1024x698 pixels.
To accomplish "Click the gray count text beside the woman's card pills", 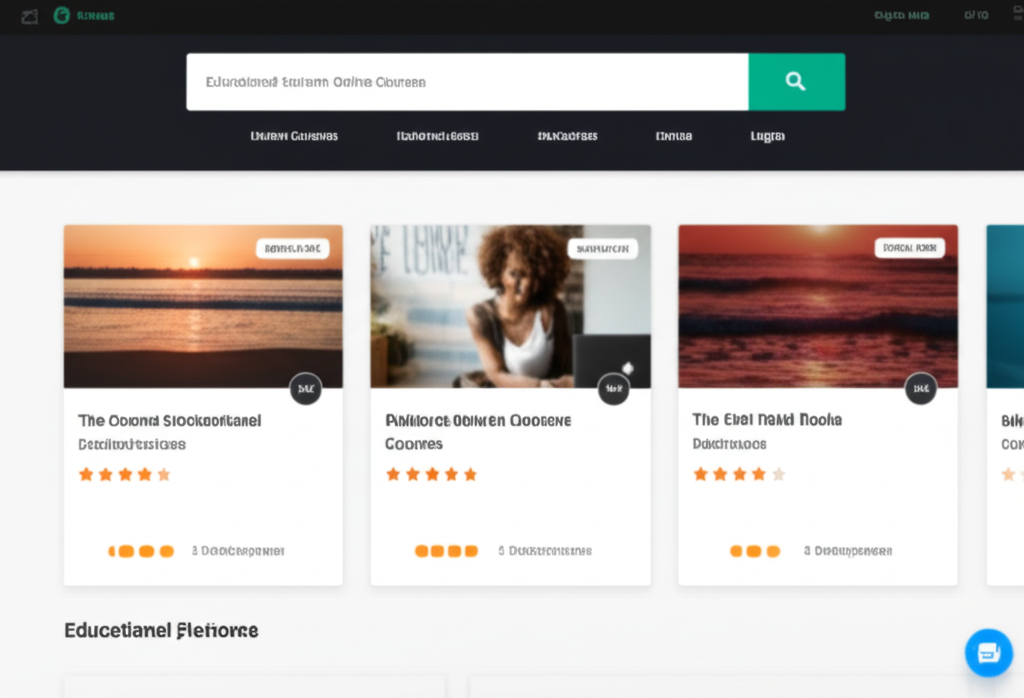I will coord(545,551).
